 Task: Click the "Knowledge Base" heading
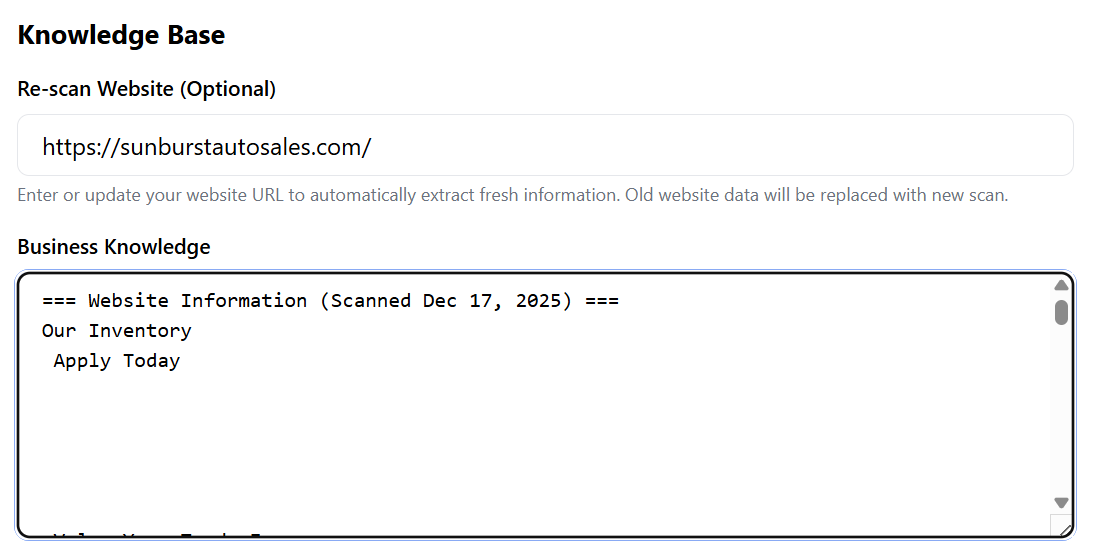pos(121,36)
